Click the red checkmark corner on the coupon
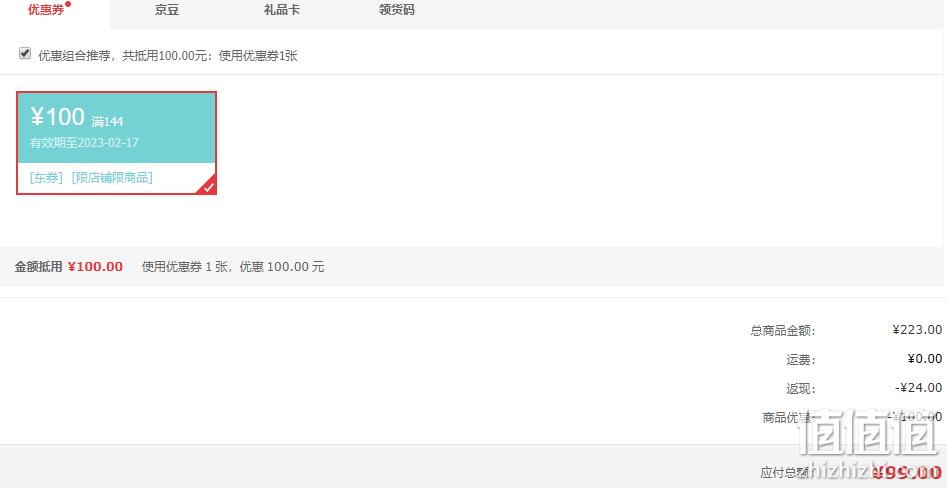947x488 pixels. (208, 187)
